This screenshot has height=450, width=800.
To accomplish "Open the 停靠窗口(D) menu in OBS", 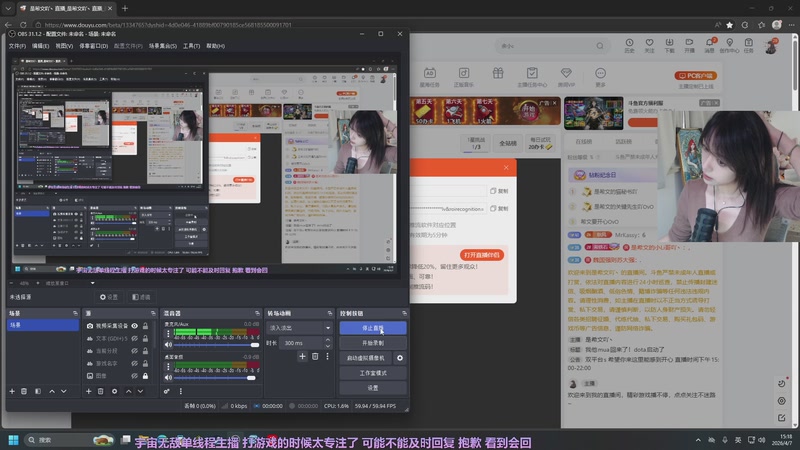I will coord(93,46).
